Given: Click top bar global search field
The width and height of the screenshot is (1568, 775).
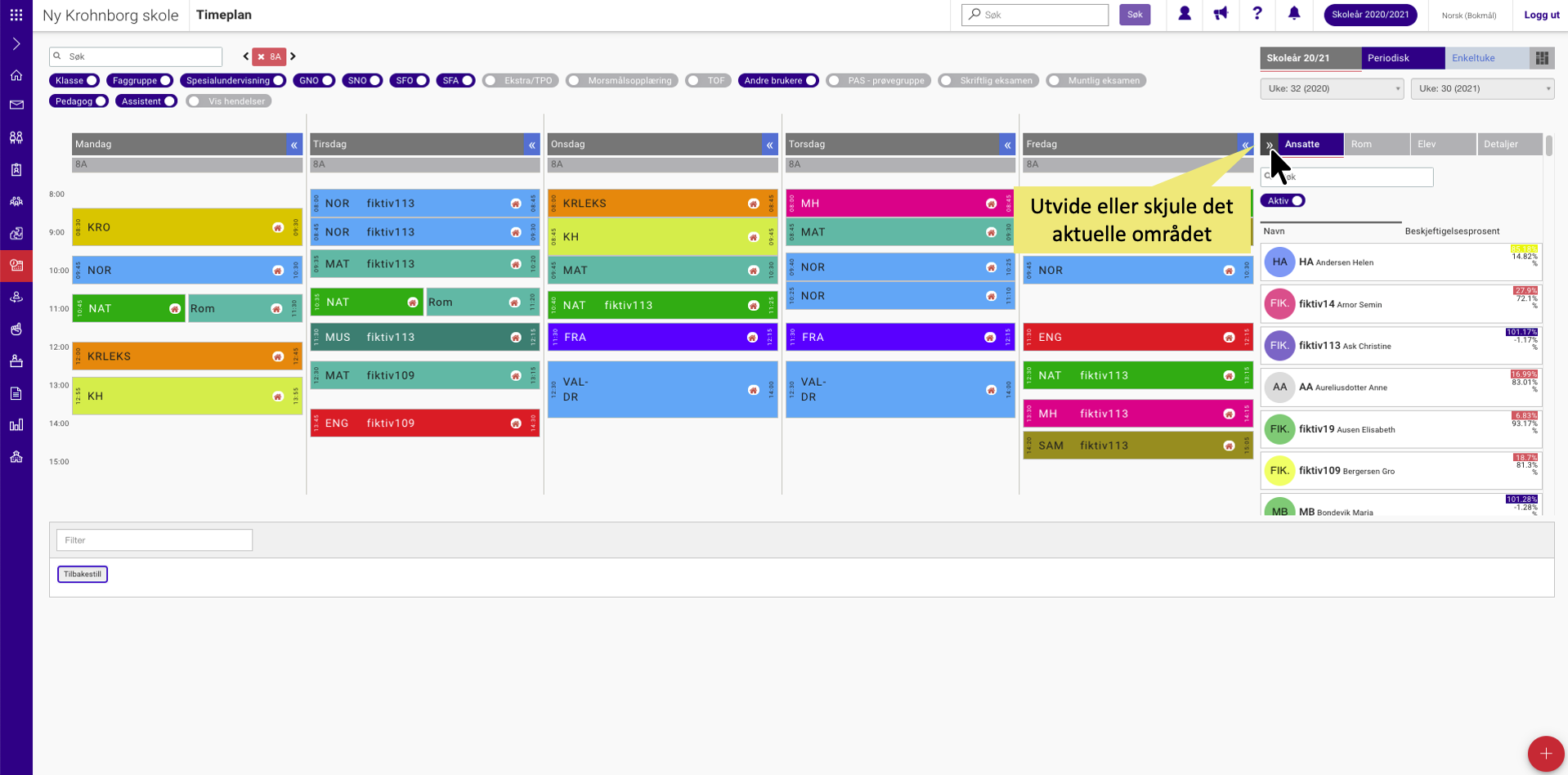Looking at the screenshot, I should pos(1035,15).
